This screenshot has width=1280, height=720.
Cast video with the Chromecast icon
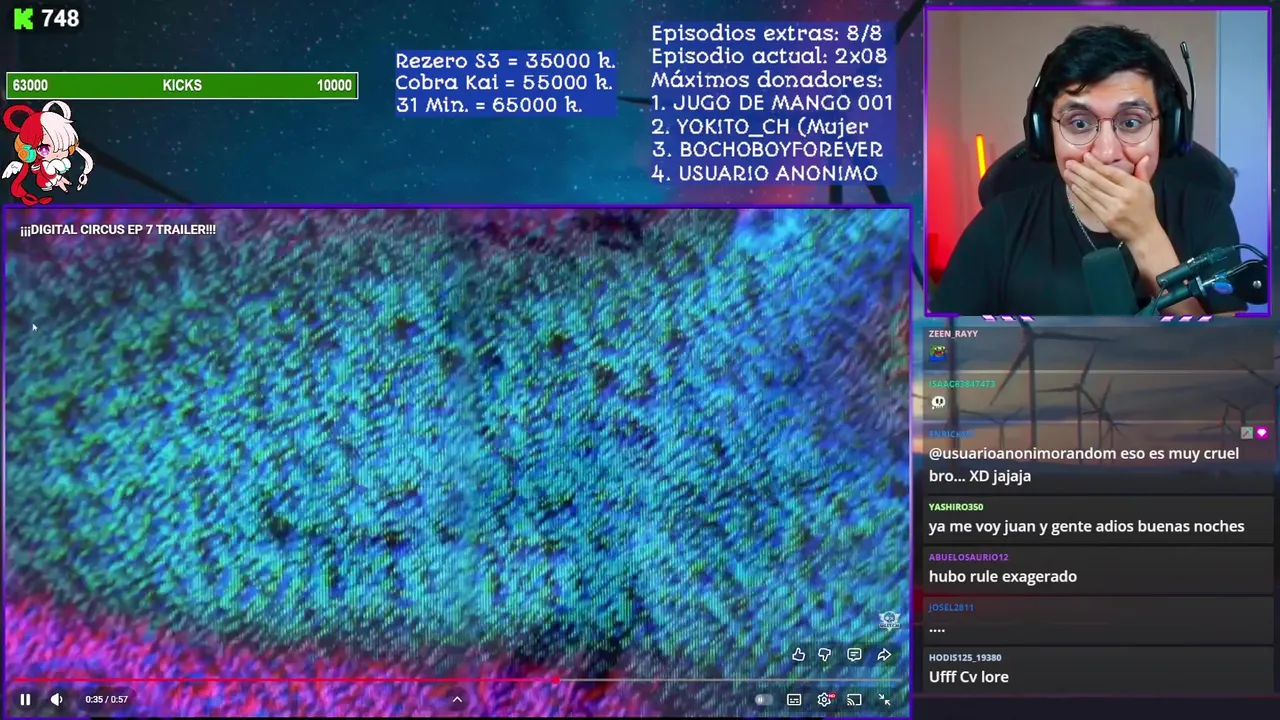pyautogui.click(x=854, y=700)
